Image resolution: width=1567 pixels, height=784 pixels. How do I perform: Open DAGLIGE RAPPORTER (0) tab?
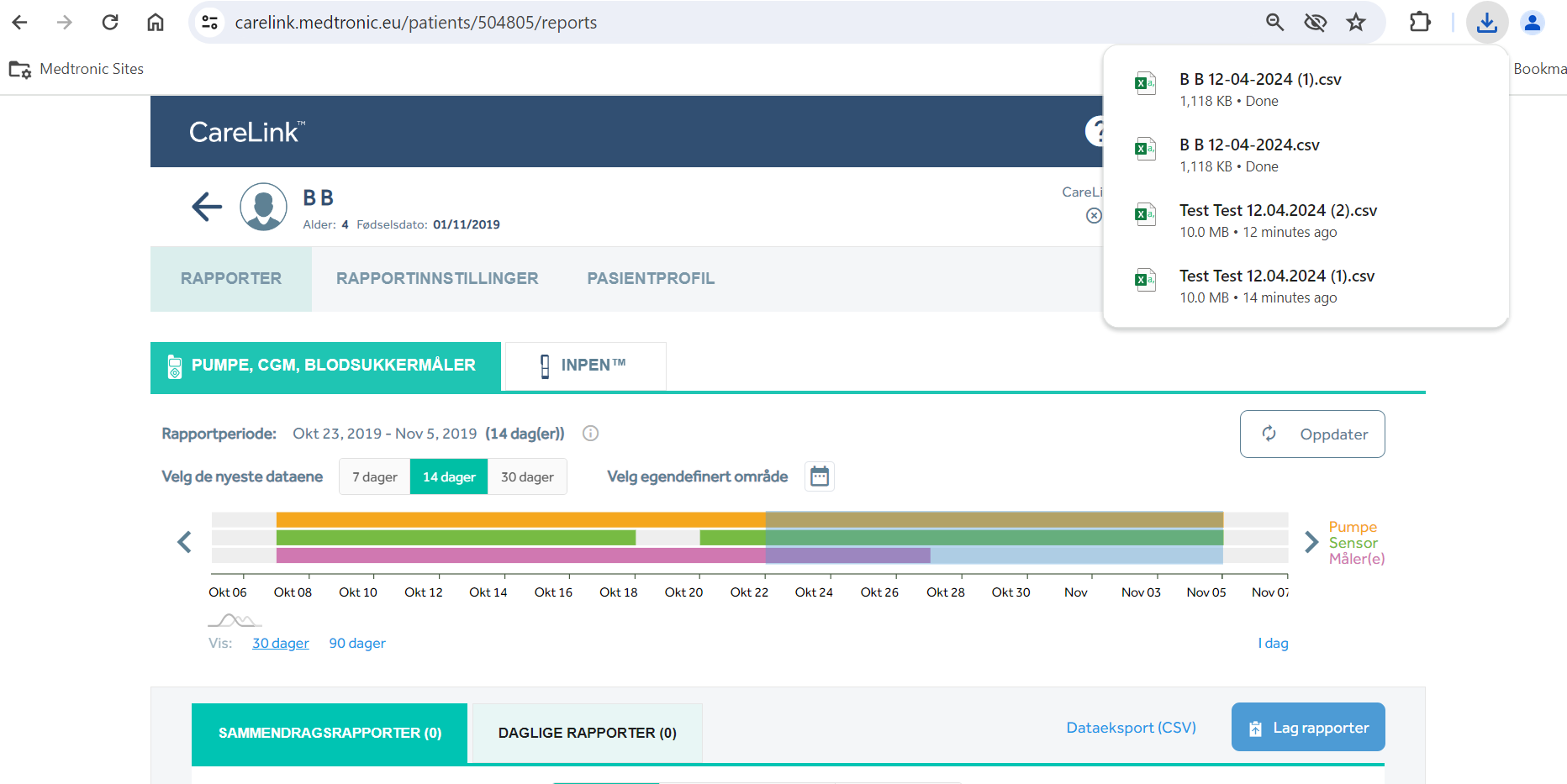tap(587, 733)
